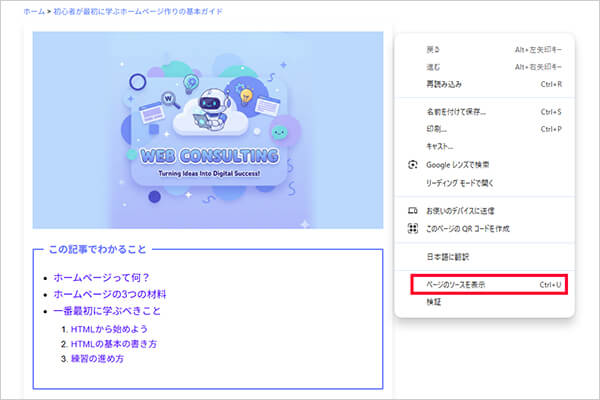Select Google レンズで検索 menu entry
This screenshot has width=600, height=400.
(x=484, y=165)
